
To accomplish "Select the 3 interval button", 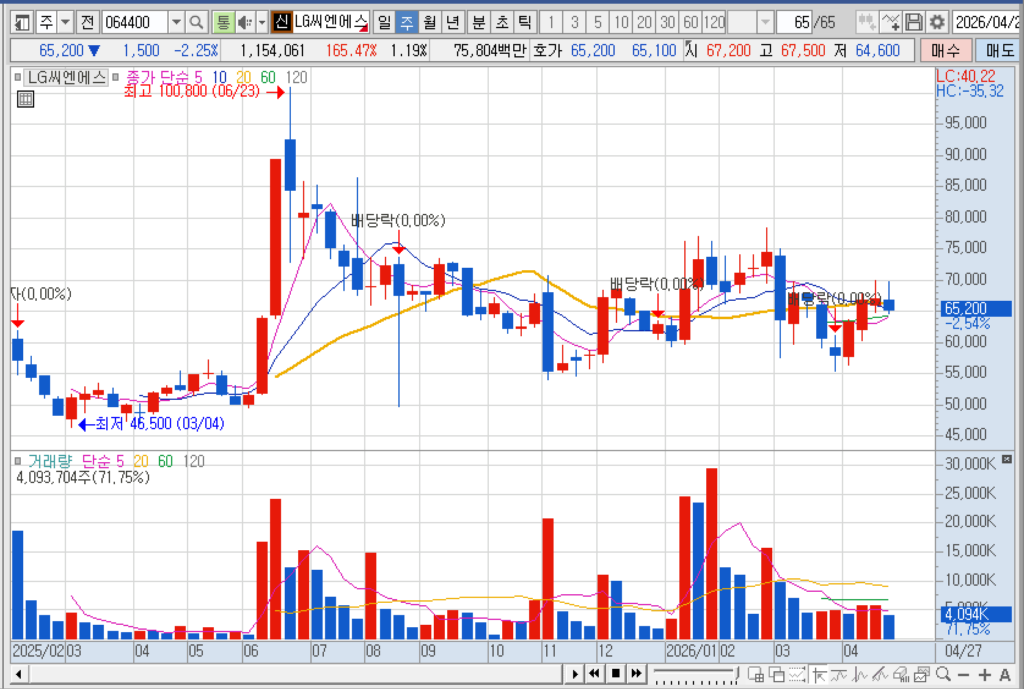I will (575, 23).
